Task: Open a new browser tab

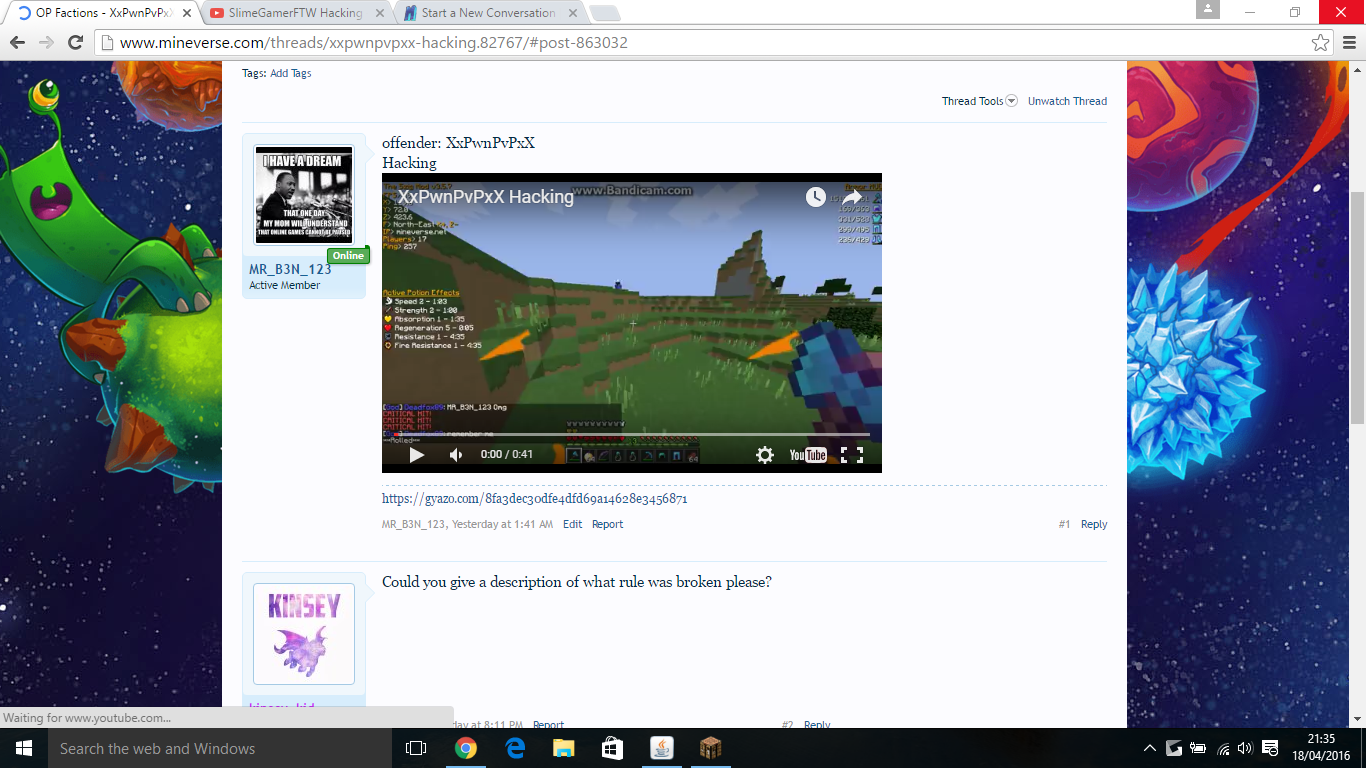Action: click(x=604, y=13)
